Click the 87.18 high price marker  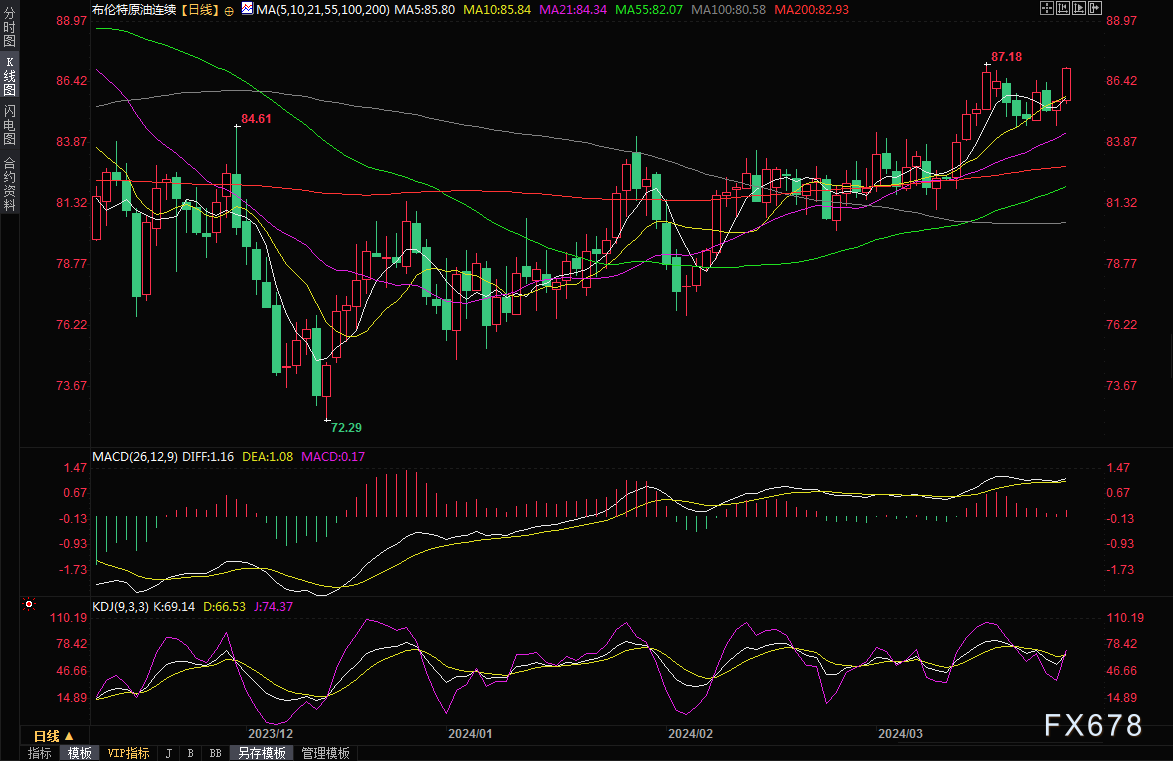point(1005,57)
